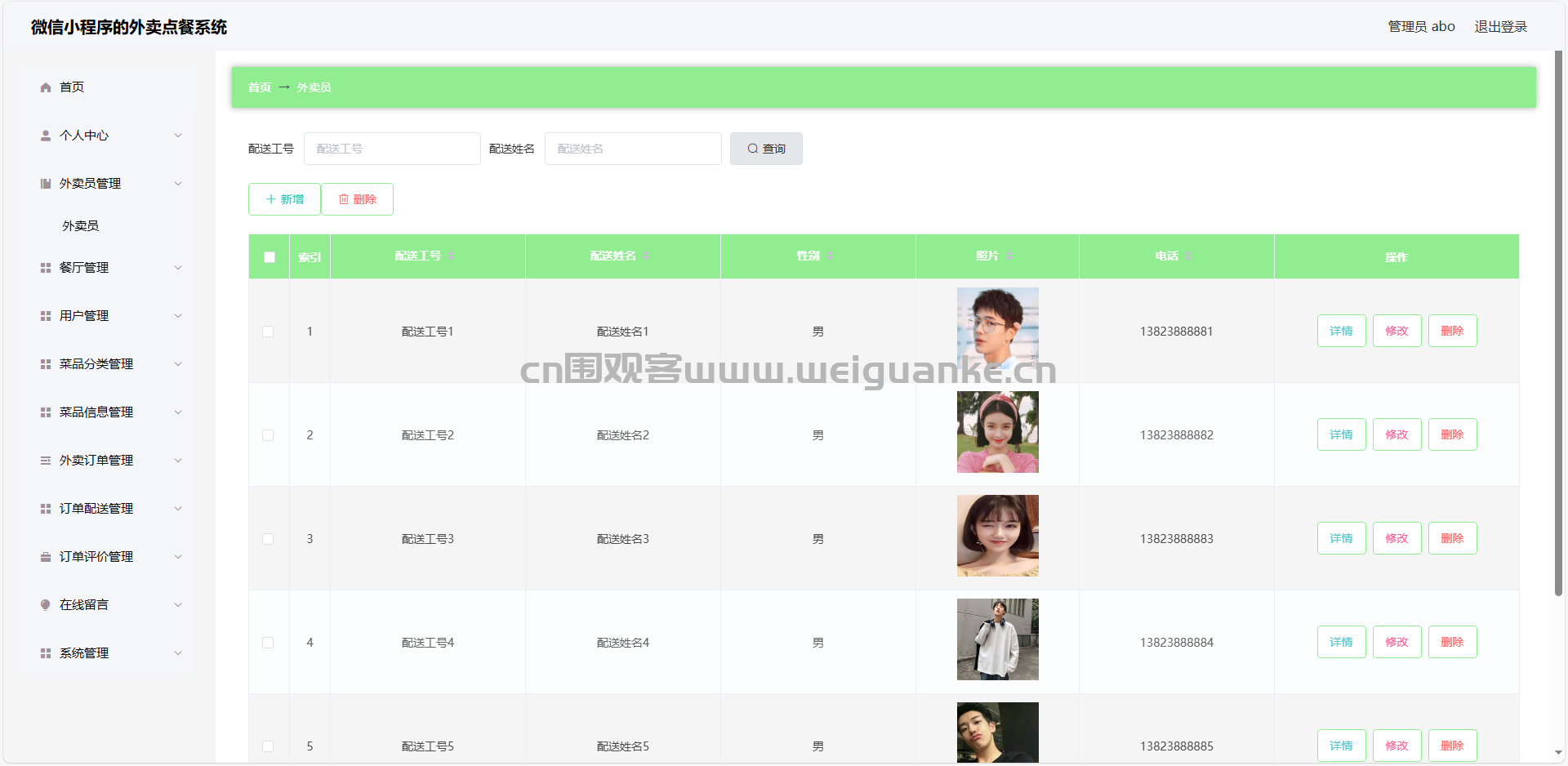This screenshot has height=766, width=1568.
Task: Expand the 用户管理 menu chevron
Action: 178,316
